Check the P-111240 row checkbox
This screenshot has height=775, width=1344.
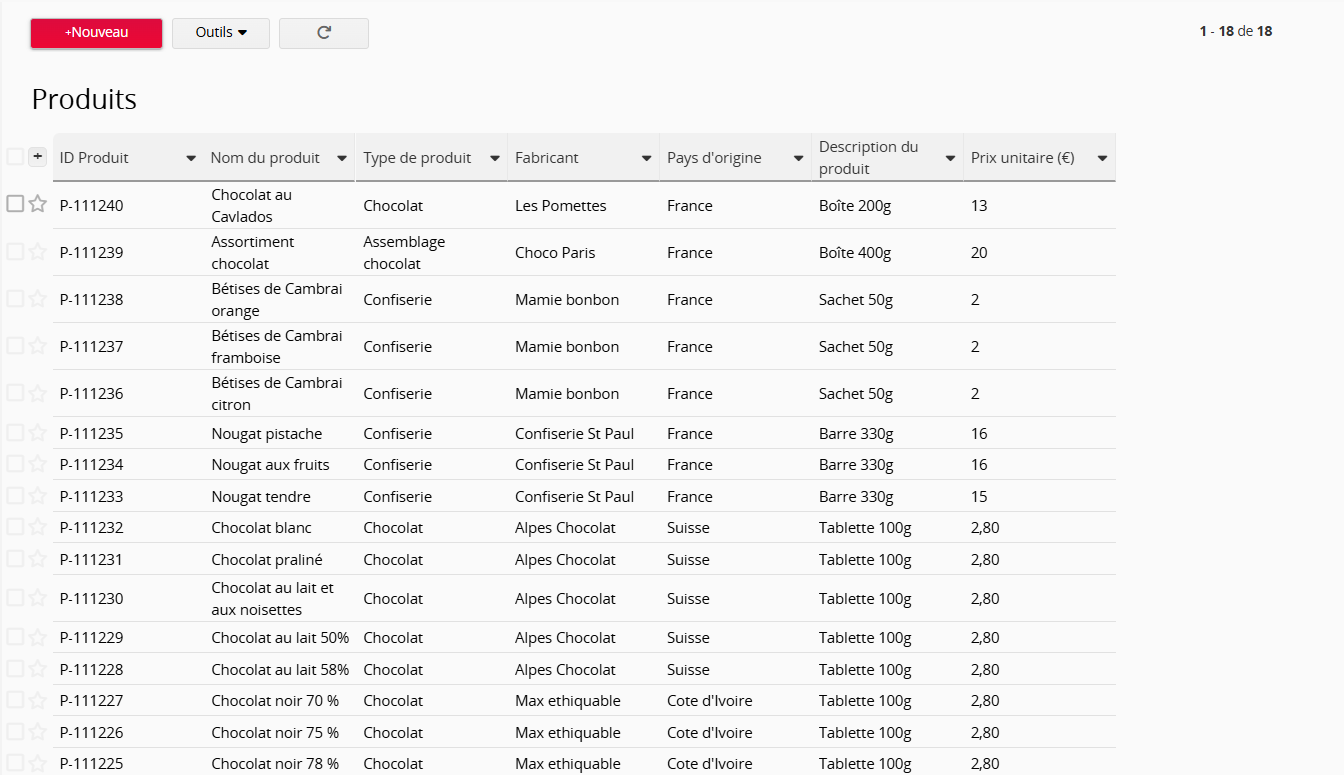pos(15,204)
